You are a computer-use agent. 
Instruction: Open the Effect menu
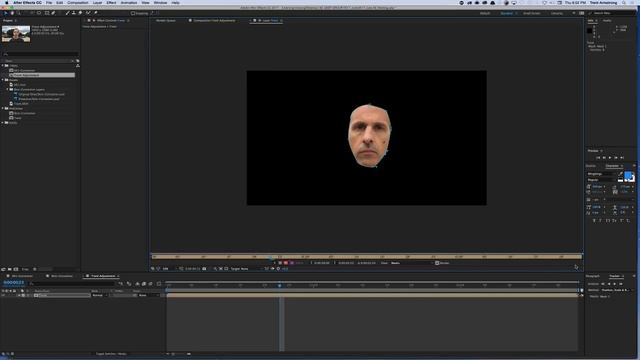click(111, 2)
